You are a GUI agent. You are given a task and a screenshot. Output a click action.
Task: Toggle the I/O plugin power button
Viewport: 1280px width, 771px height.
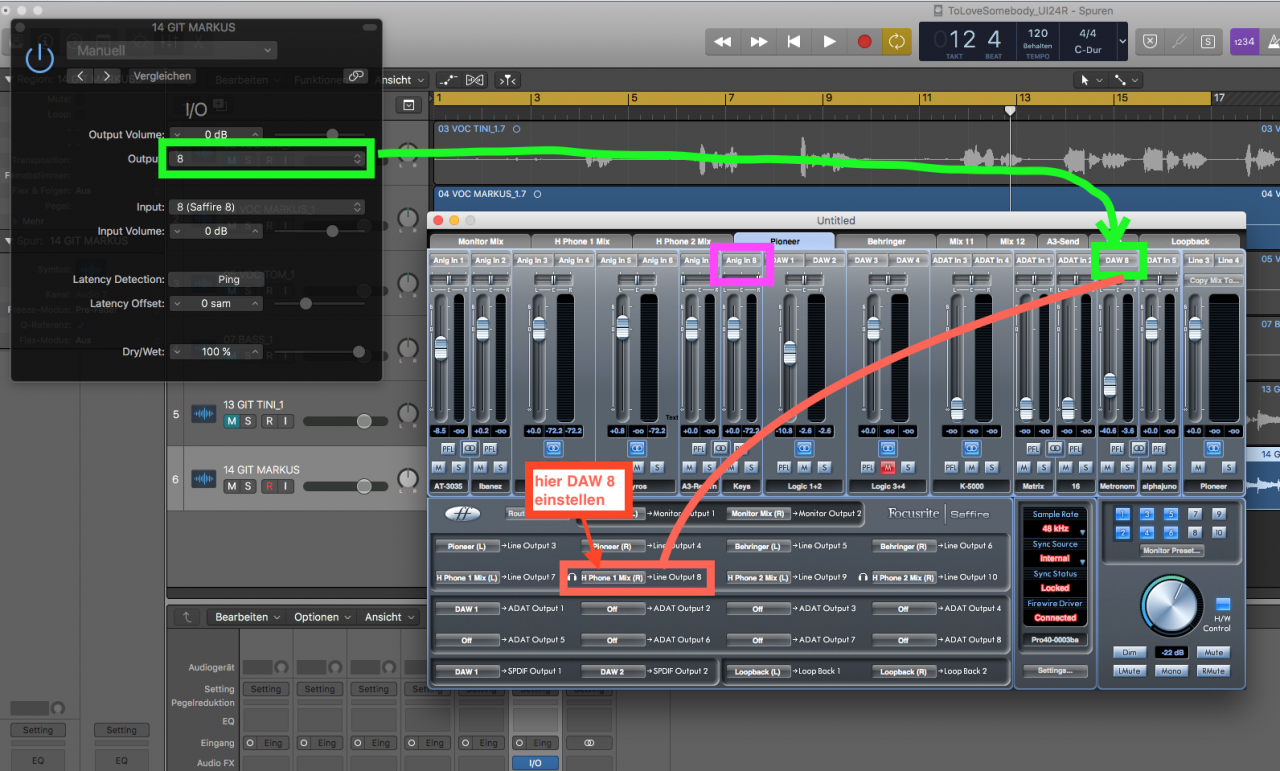(x=39, y=58)
